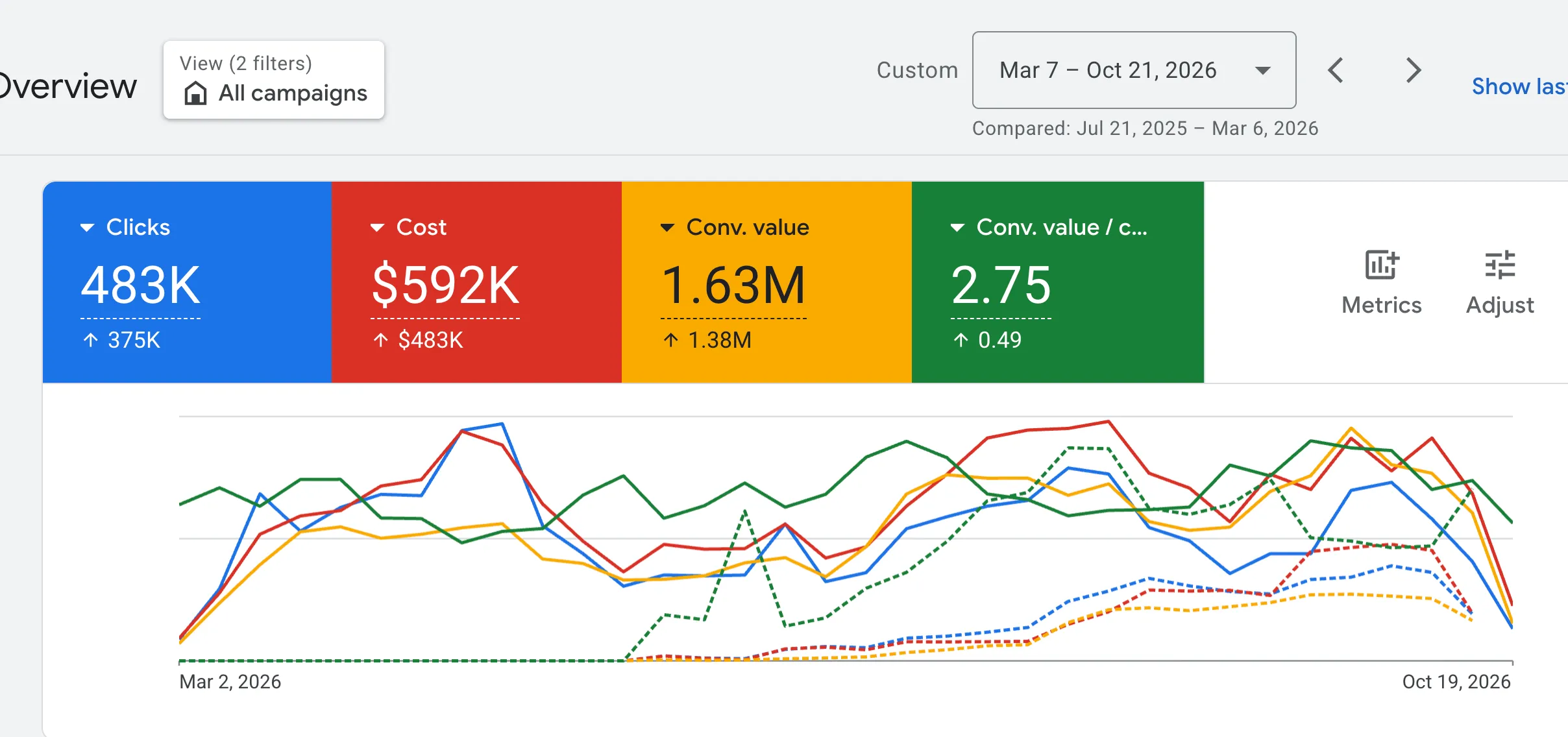Click the Mar 2, 2026 axis label
Screen dimensions: 1568x737
tap(230, 682)
